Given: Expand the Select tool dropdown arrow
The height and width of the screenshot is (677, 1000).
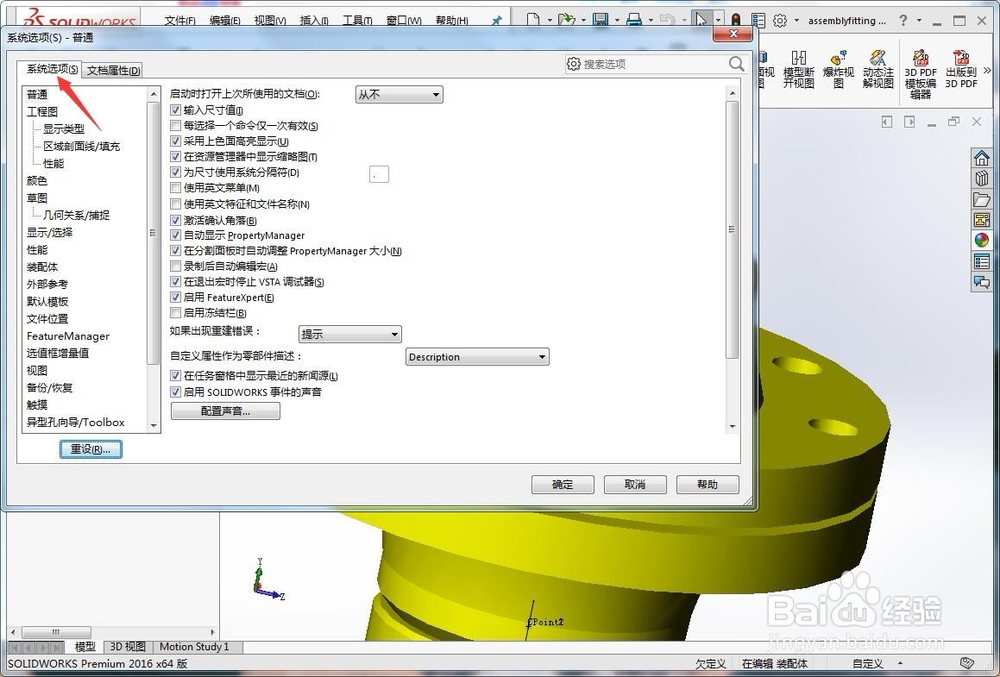Looking at the screenshot, I should [x=718, y=20].
